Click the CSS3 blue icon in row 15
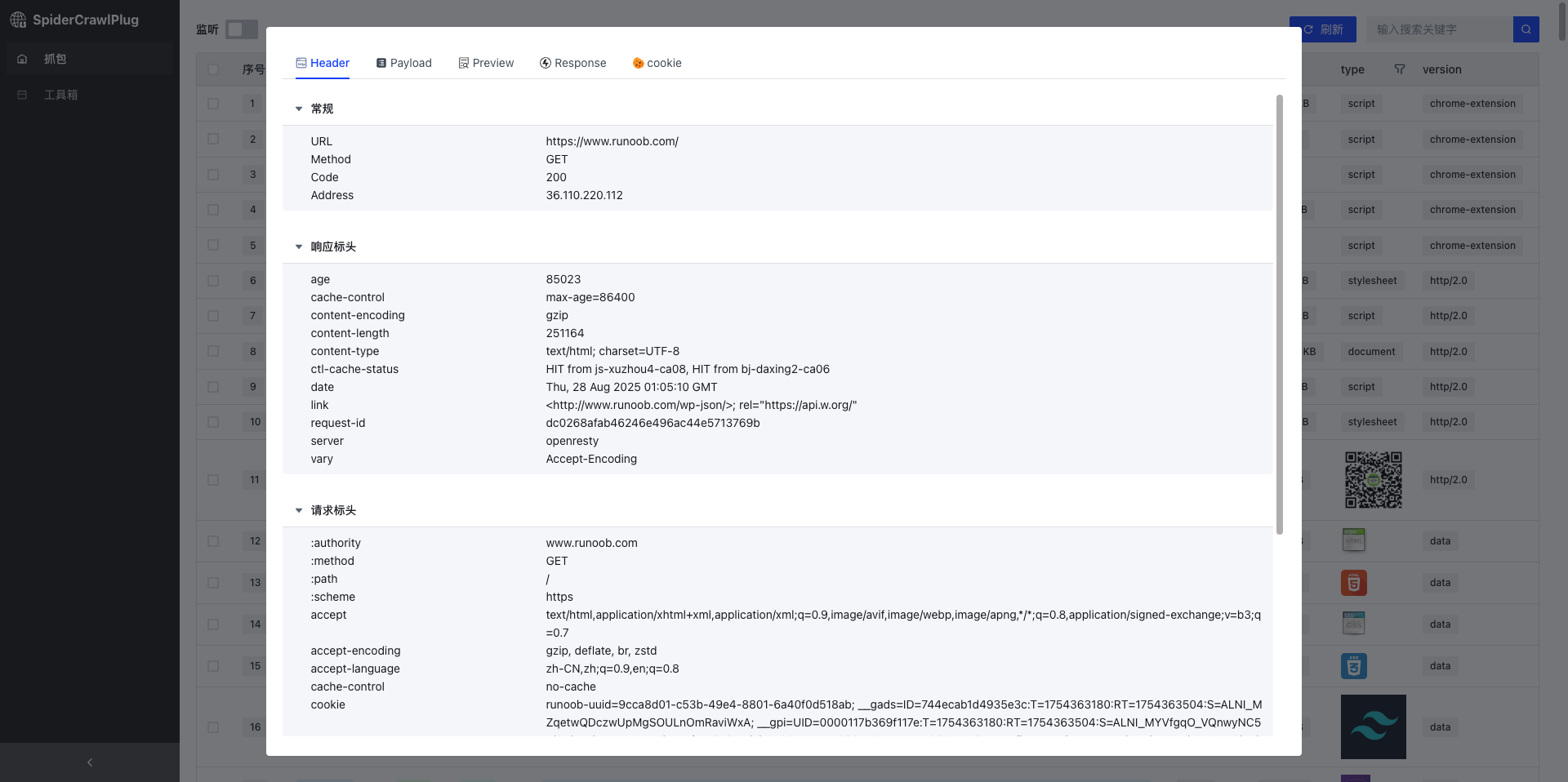 (x=1353, y=666)
